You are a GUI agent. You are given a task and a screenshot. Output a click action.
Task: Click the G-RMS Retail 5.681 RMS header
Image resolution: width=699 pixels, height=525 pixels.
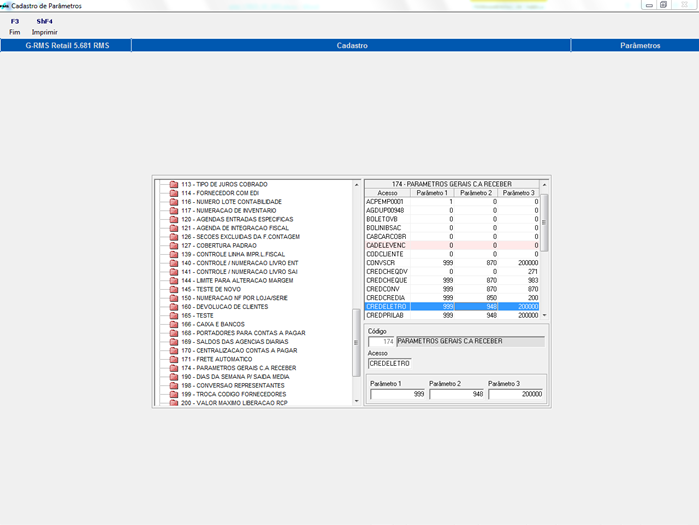66,45
